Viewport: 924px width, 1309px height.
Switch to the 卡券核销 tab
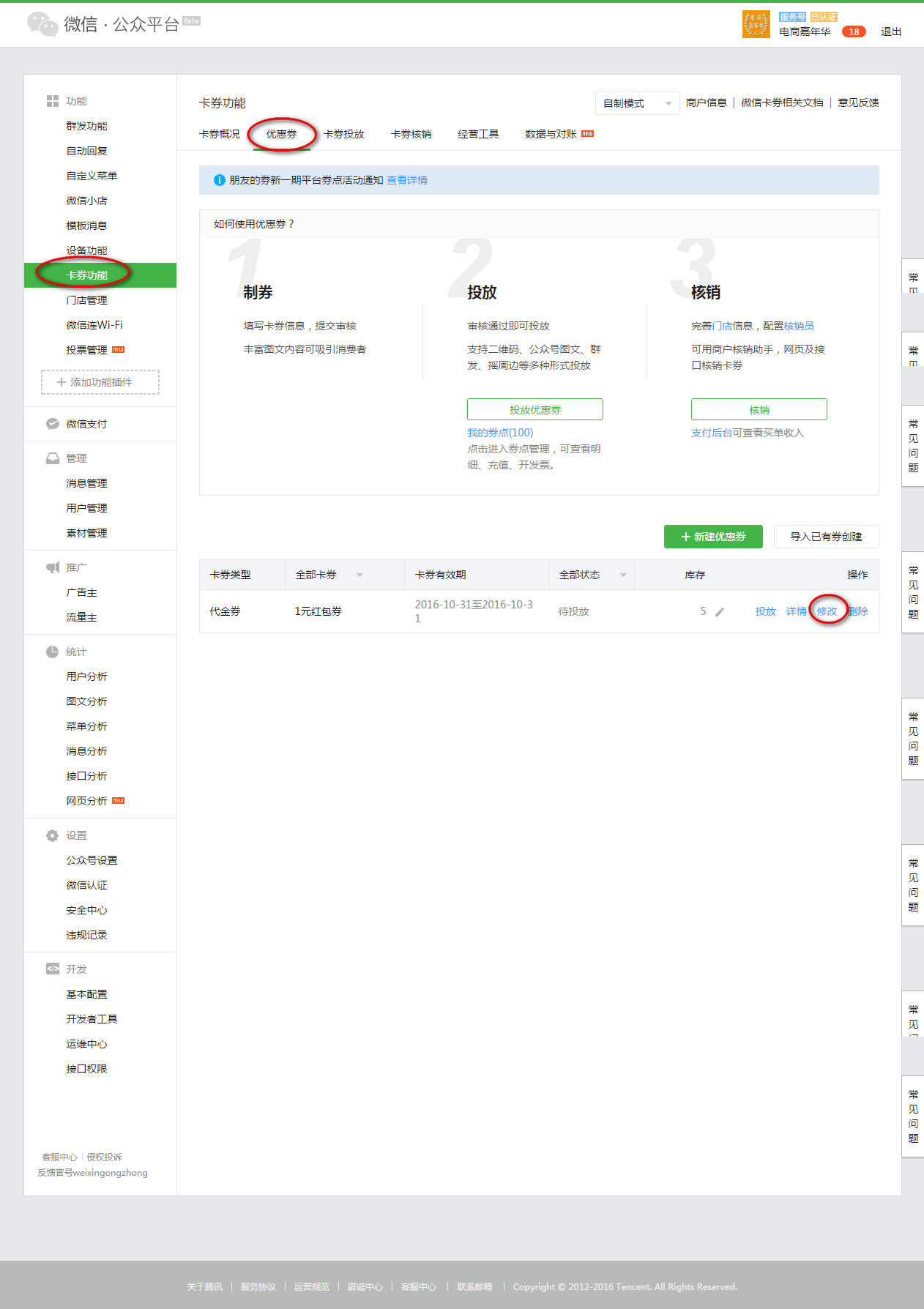click(411, 134)
